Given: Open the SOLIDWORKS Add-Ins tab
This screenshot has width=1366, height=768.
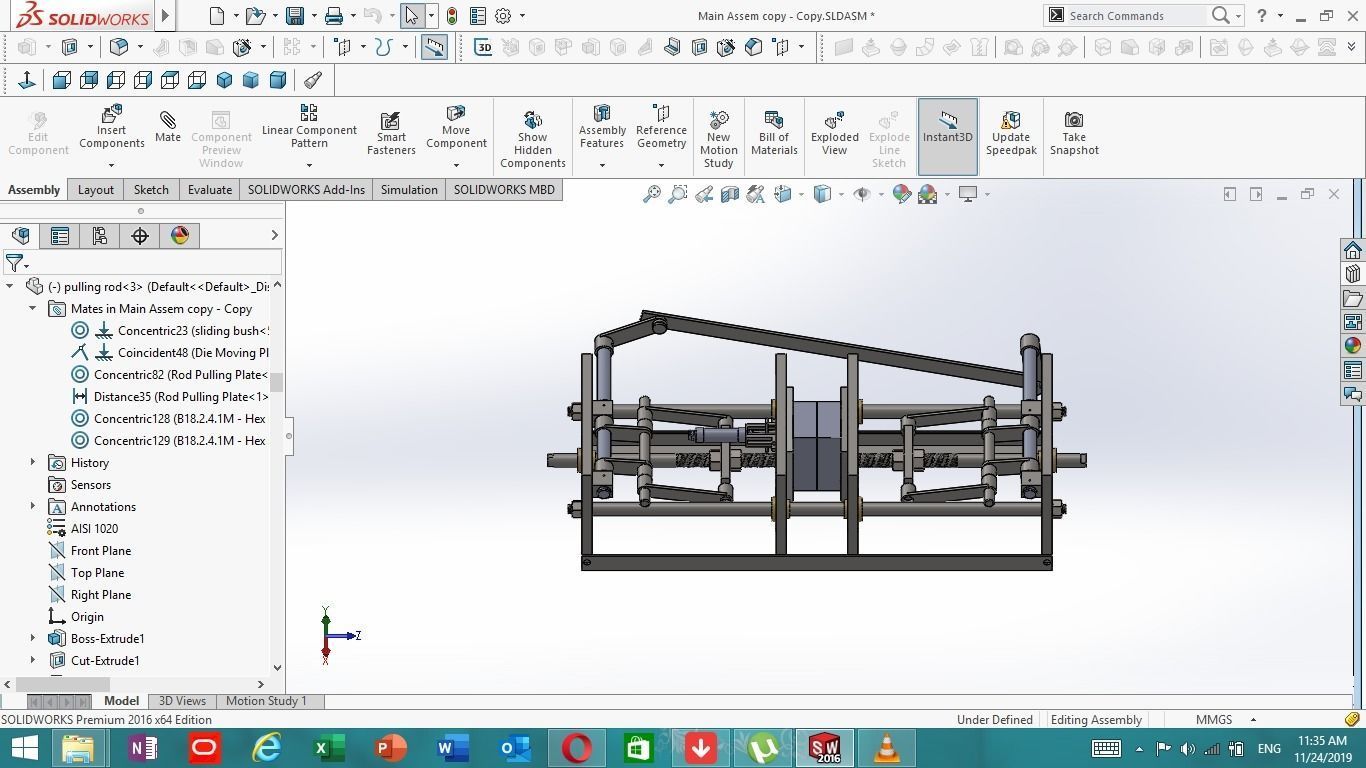Looking at the screenshot, I should click(x=306, y=190).
